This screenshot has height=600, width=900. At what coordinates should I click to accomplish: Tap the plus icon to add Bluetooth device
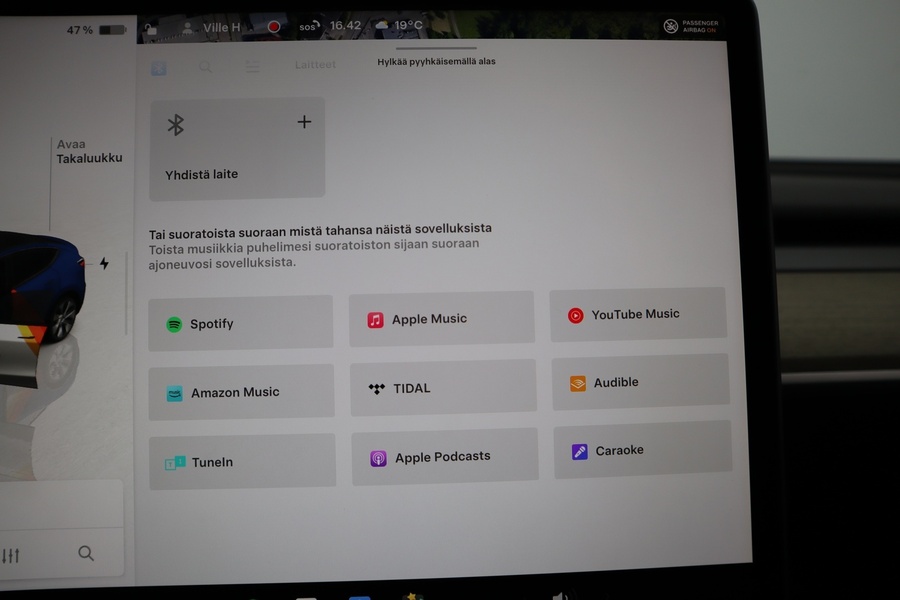304,122
